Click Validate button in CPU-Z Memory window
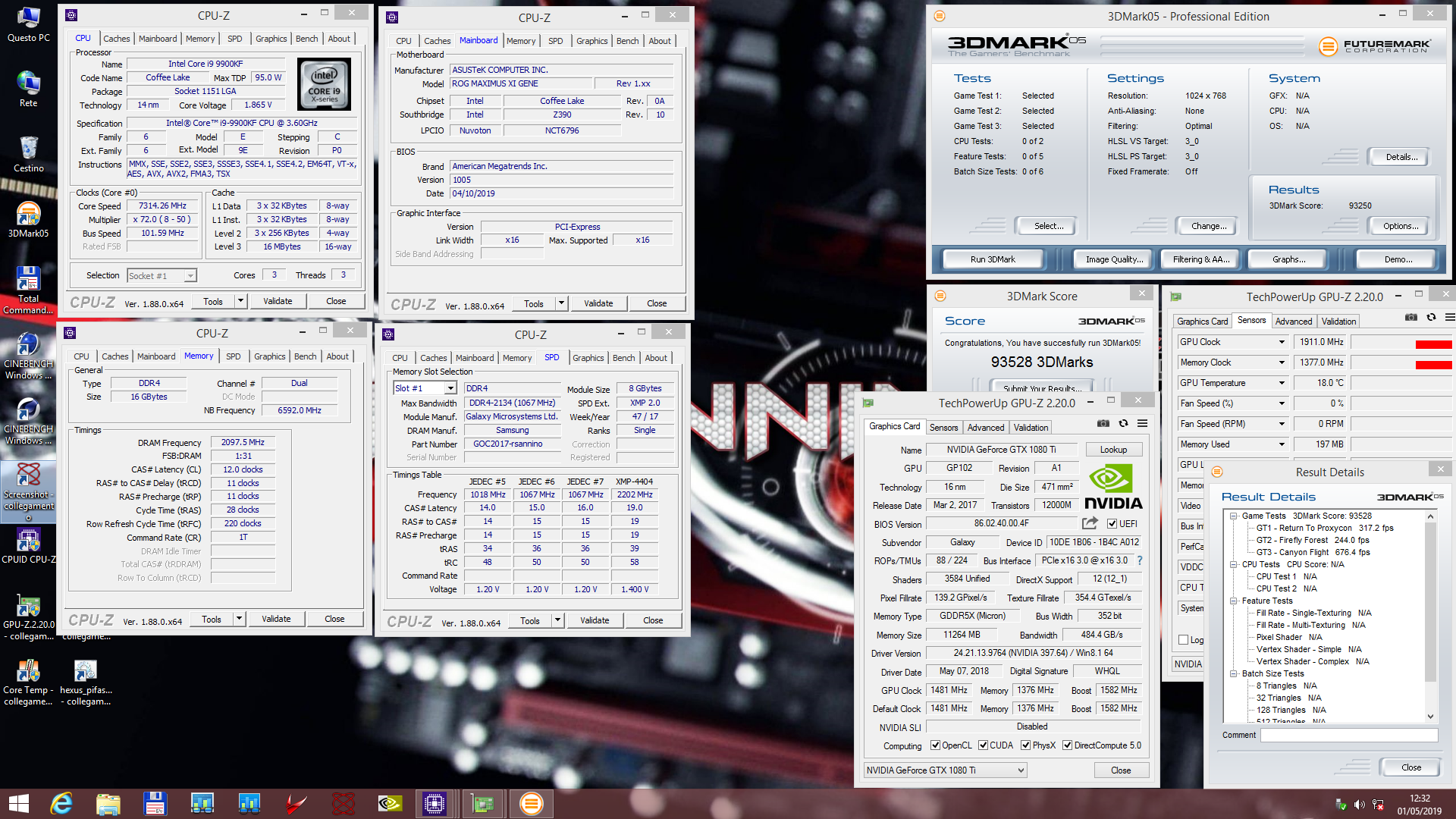This screenshot has height=819, width=1456. [276, 619]
